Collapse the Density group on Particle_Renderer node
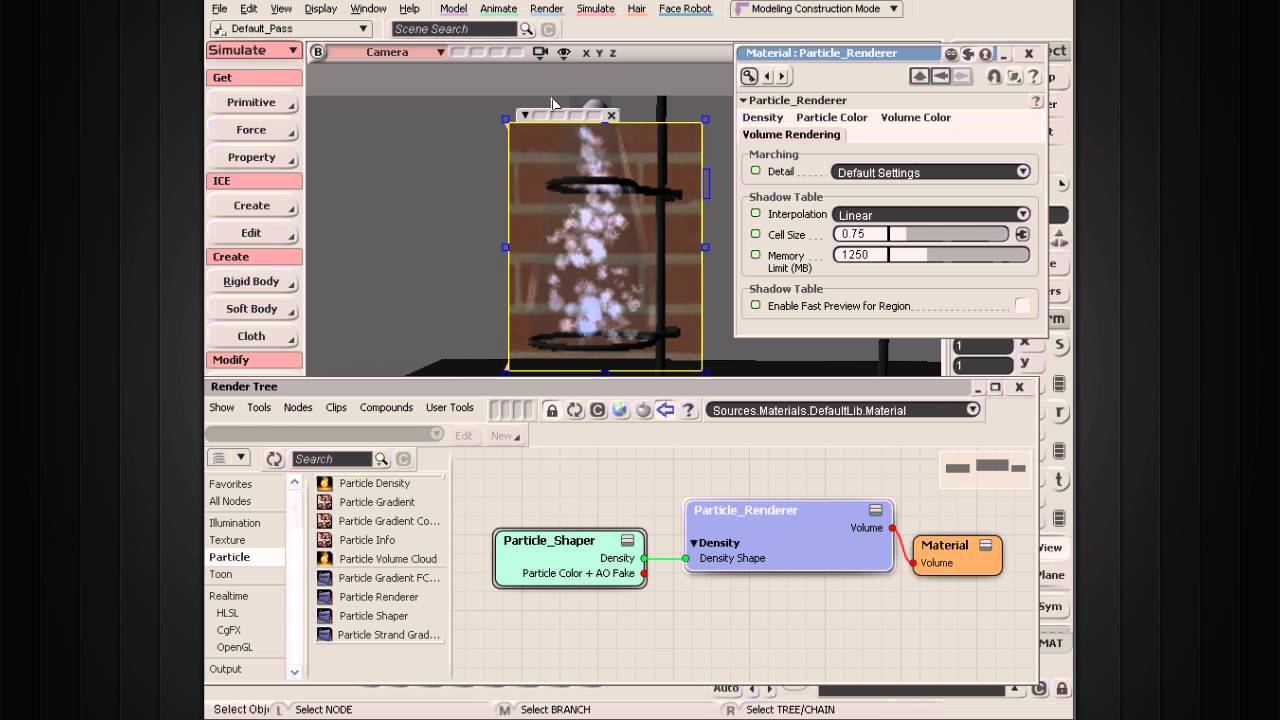The height and width of the screenshot is (720, 1280). [x=695, y=543]
